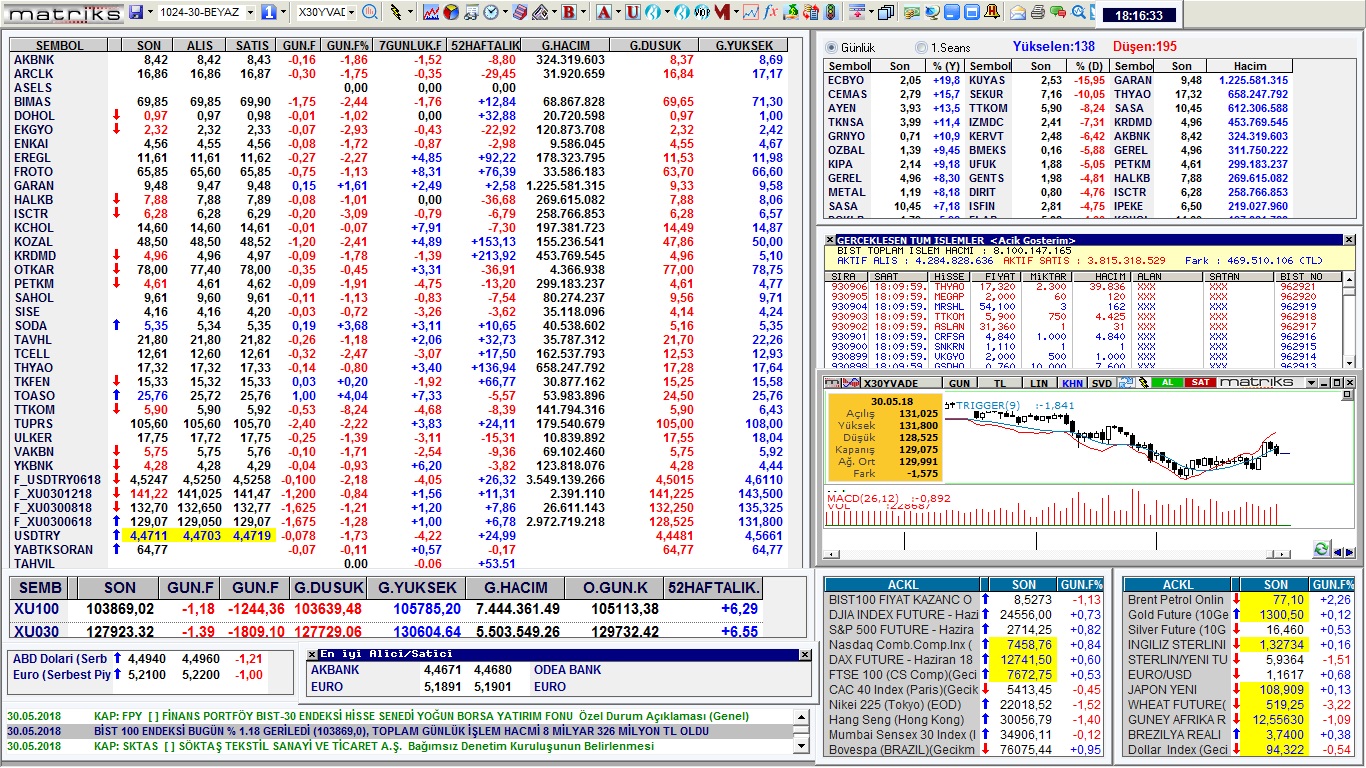Click the magnifier symbol search icon
The height and width of the screenshot is (768, 1366).
pyautogui.click(x=369, y=12)
